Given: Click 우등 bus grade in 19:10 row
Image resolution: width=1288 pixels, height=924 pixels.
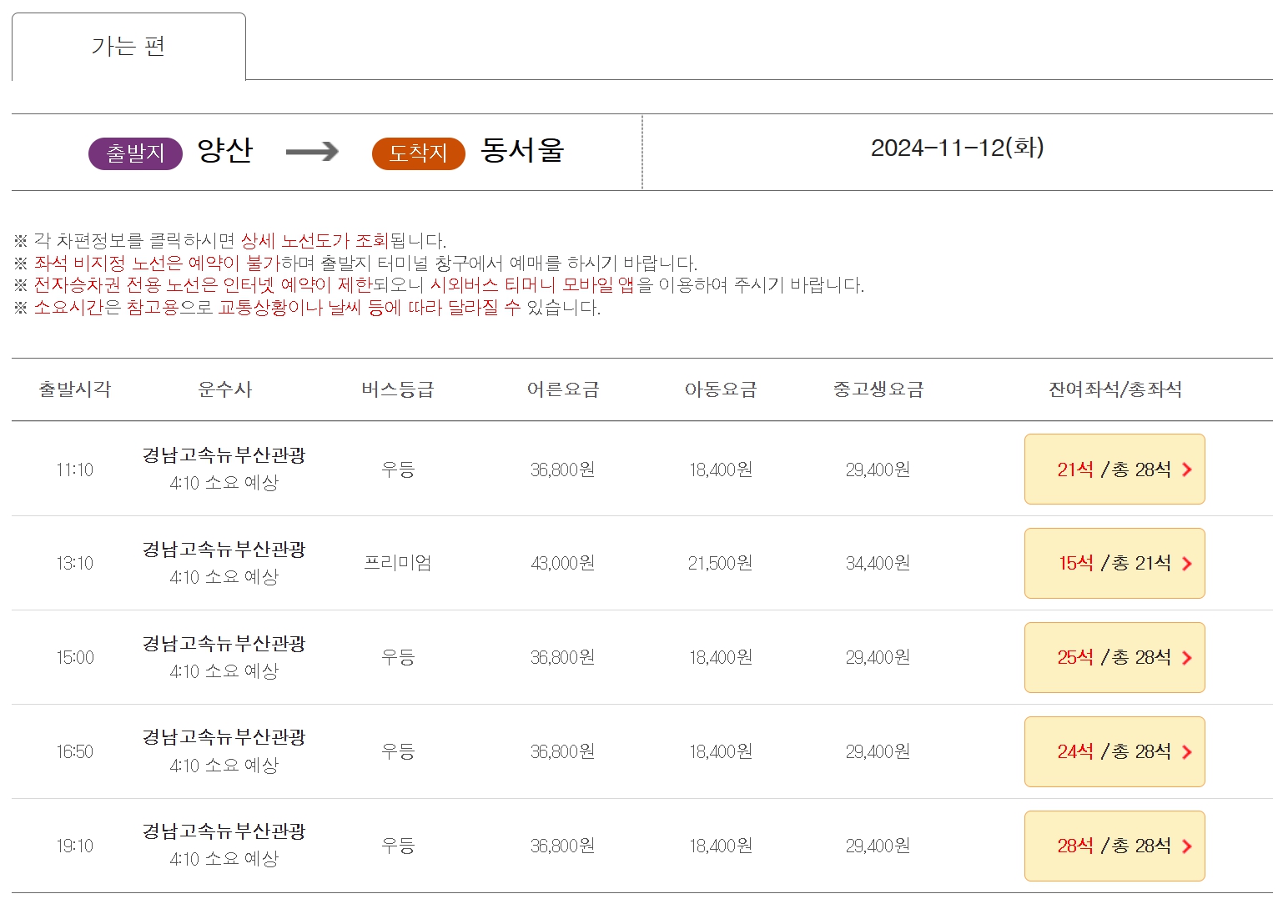Looking at the screenshot, I should 398,846.
